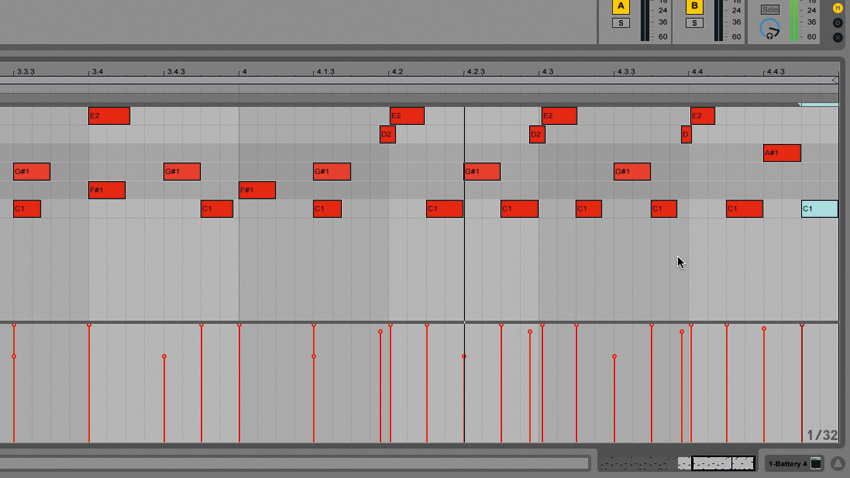Select the E2 note starting at 4.2

click(407, 116)
